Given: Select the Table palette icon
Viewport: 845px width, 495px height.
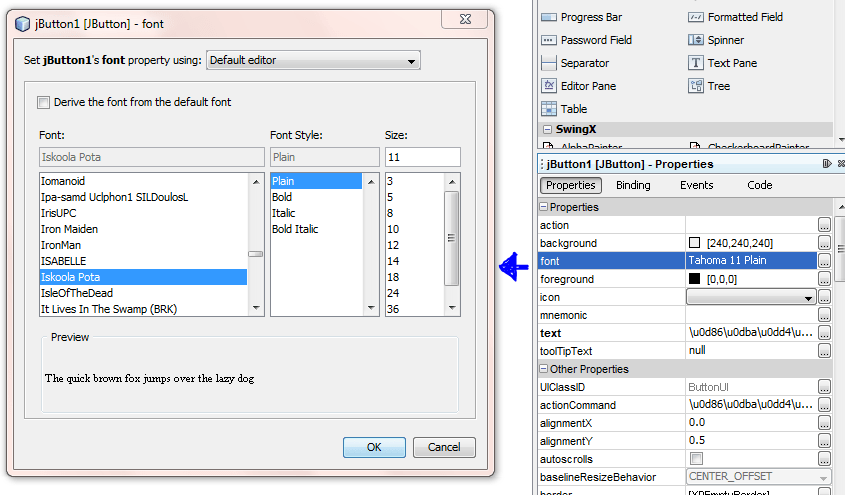Looking at the screenshot, I should [549, 109].
